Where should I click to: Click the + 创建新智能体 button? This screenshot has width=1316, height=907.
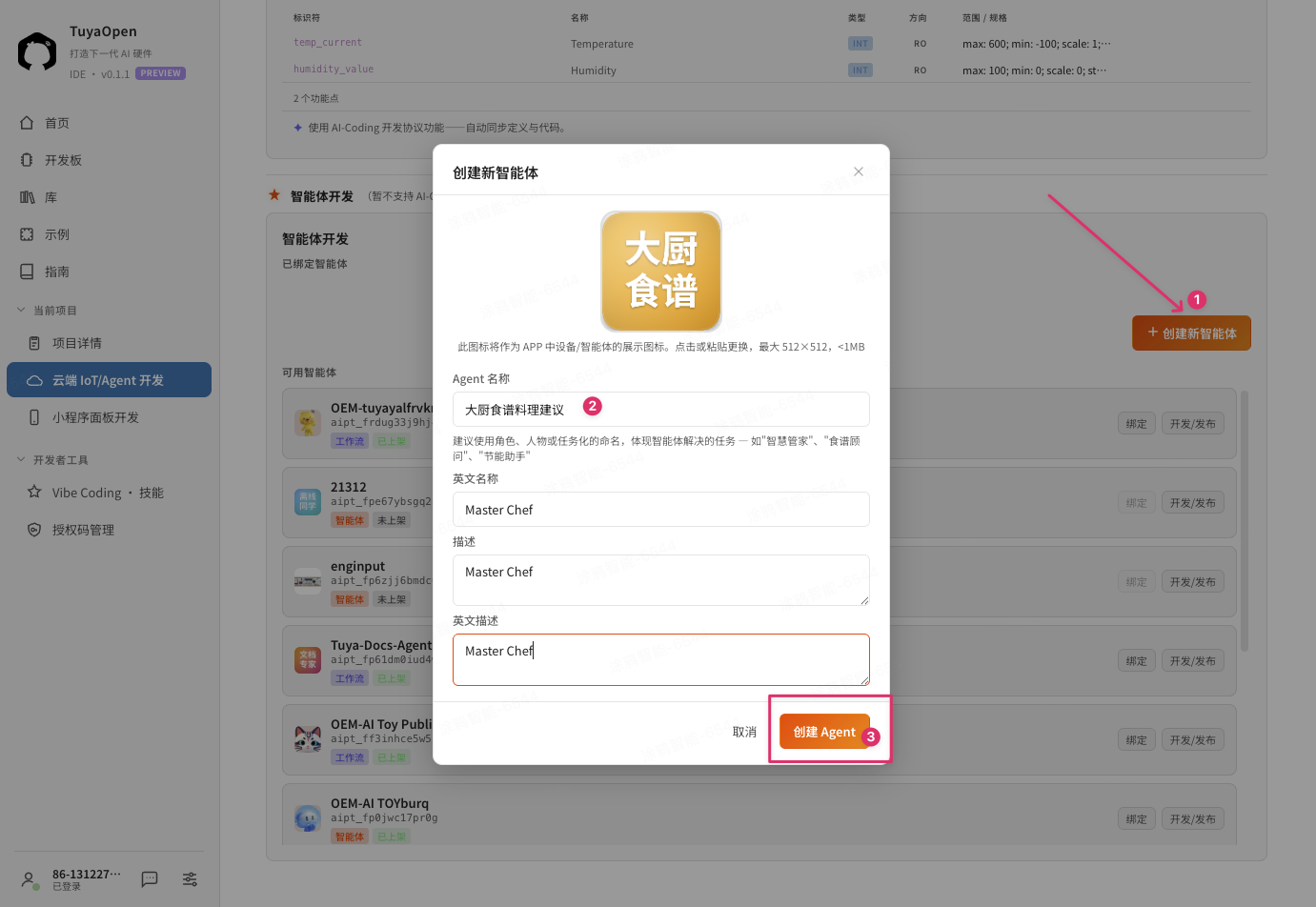click(x=1191, y=333)
